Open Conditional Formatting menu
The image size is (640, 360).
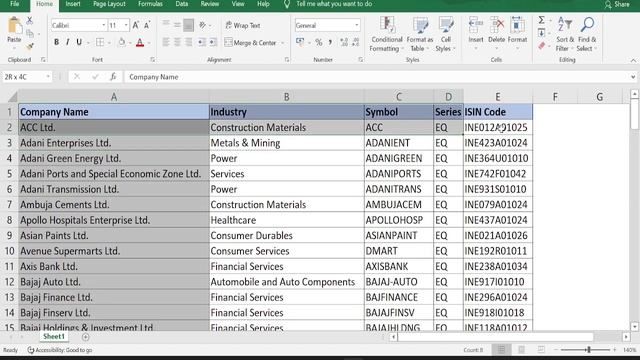coord(386,34)
